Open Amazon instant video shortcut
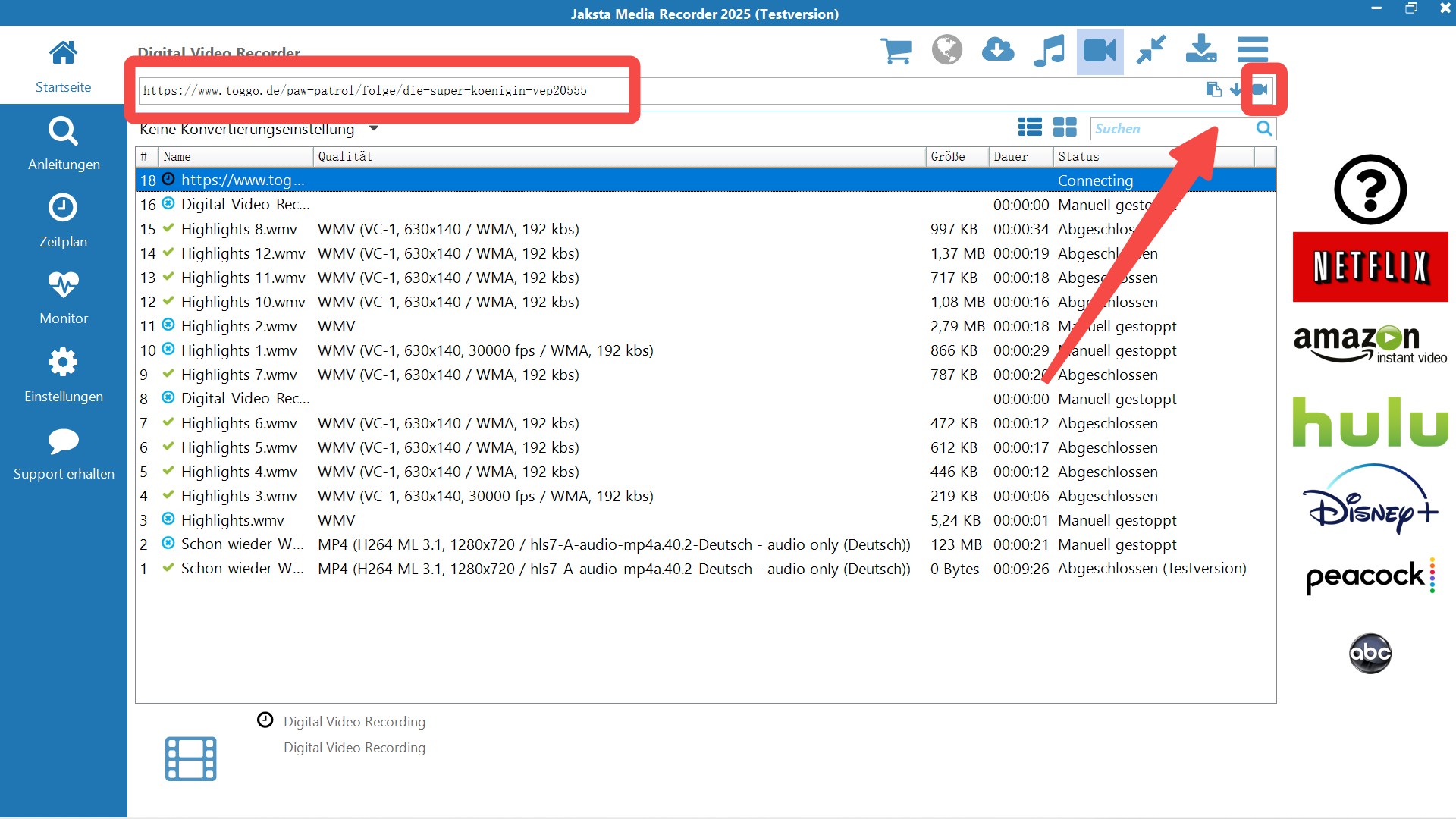The height and width of the screenshot is (819, 1456). click(x=1370, y=345)
